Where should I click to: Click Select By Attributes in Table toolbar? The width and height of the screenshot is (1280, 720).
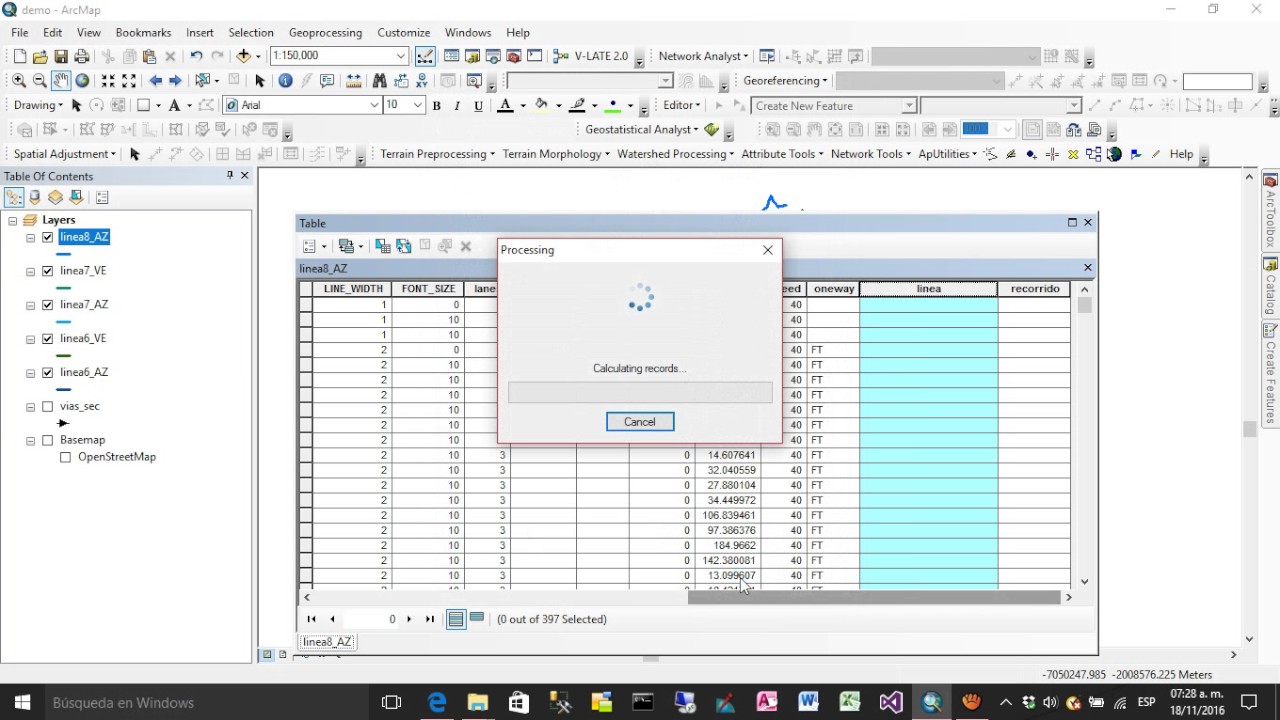383,246
